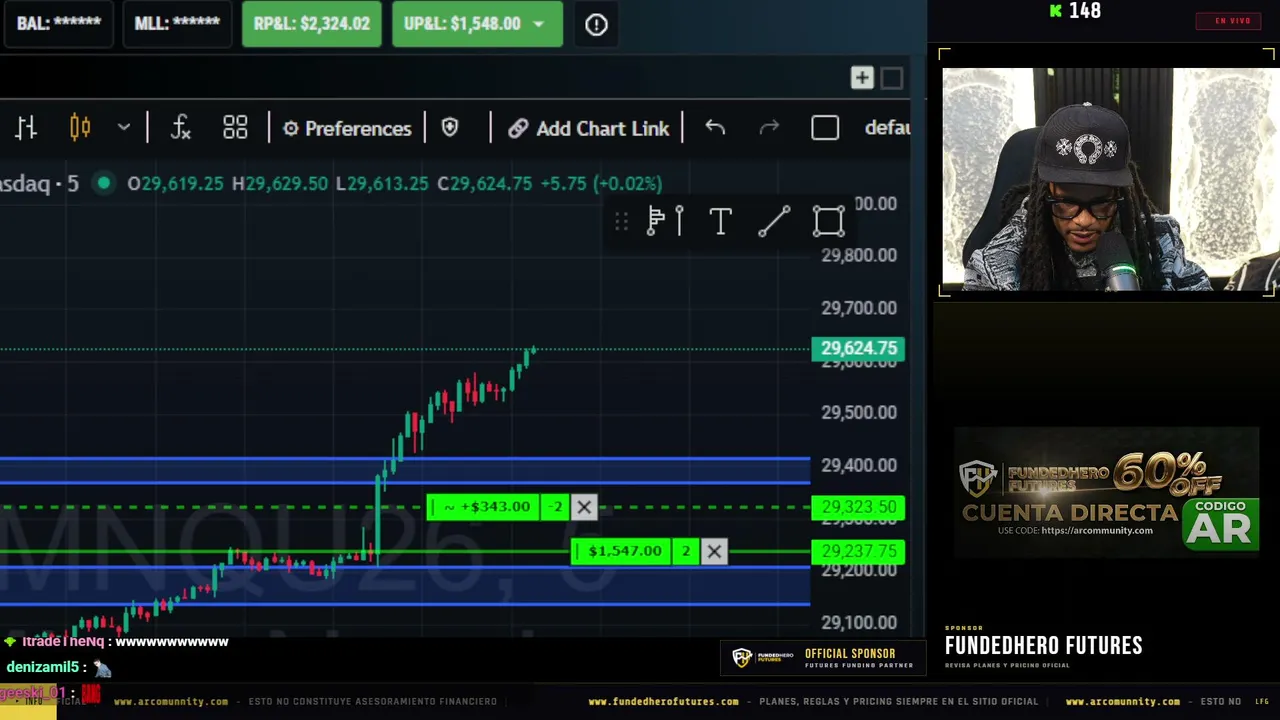Select the 29,237.75 entry price label
Screen dimensions: 1280x720
(x=859, y=551)
